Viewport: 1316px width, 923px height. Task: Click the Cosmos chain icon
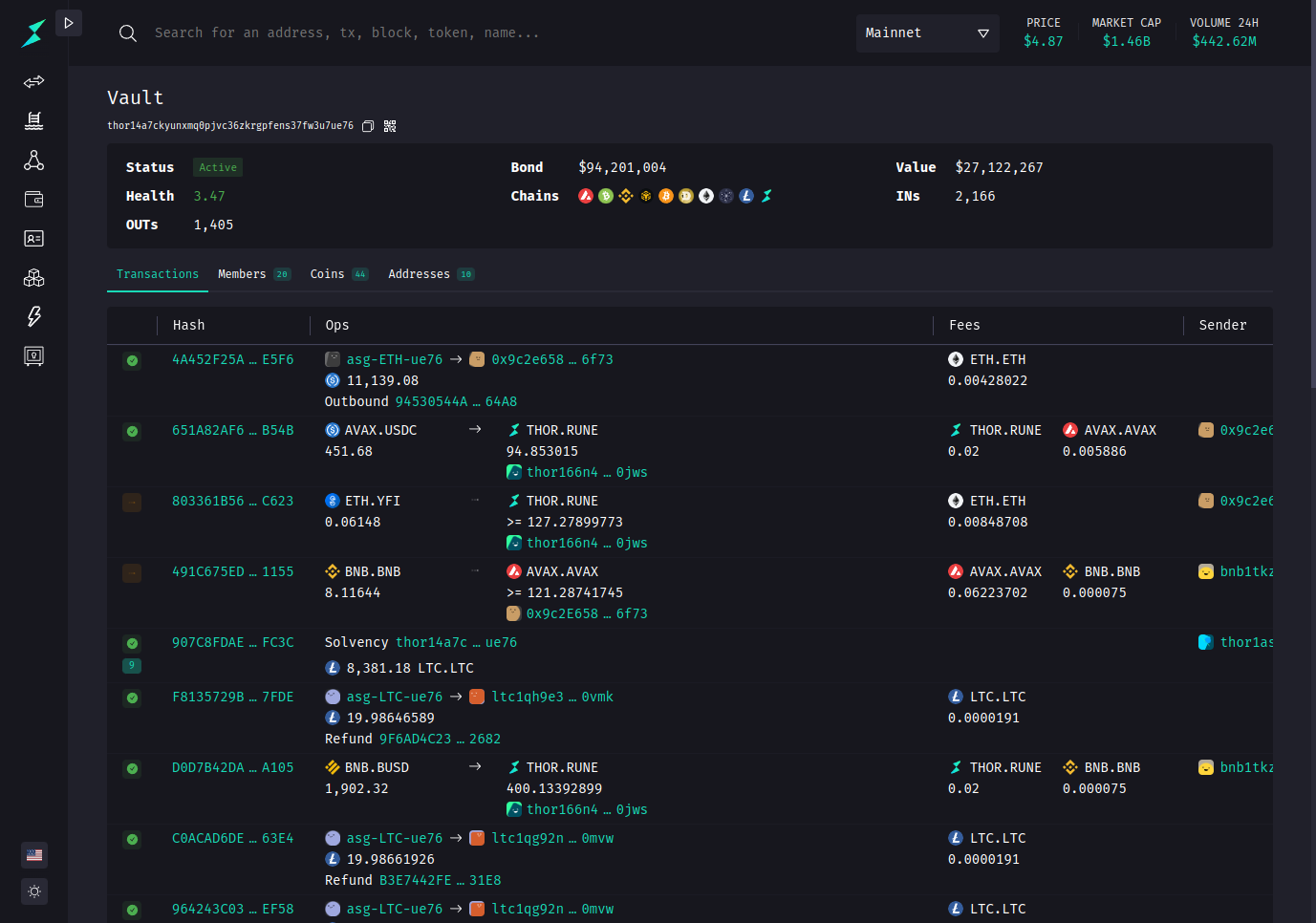[x=726, y=196]
